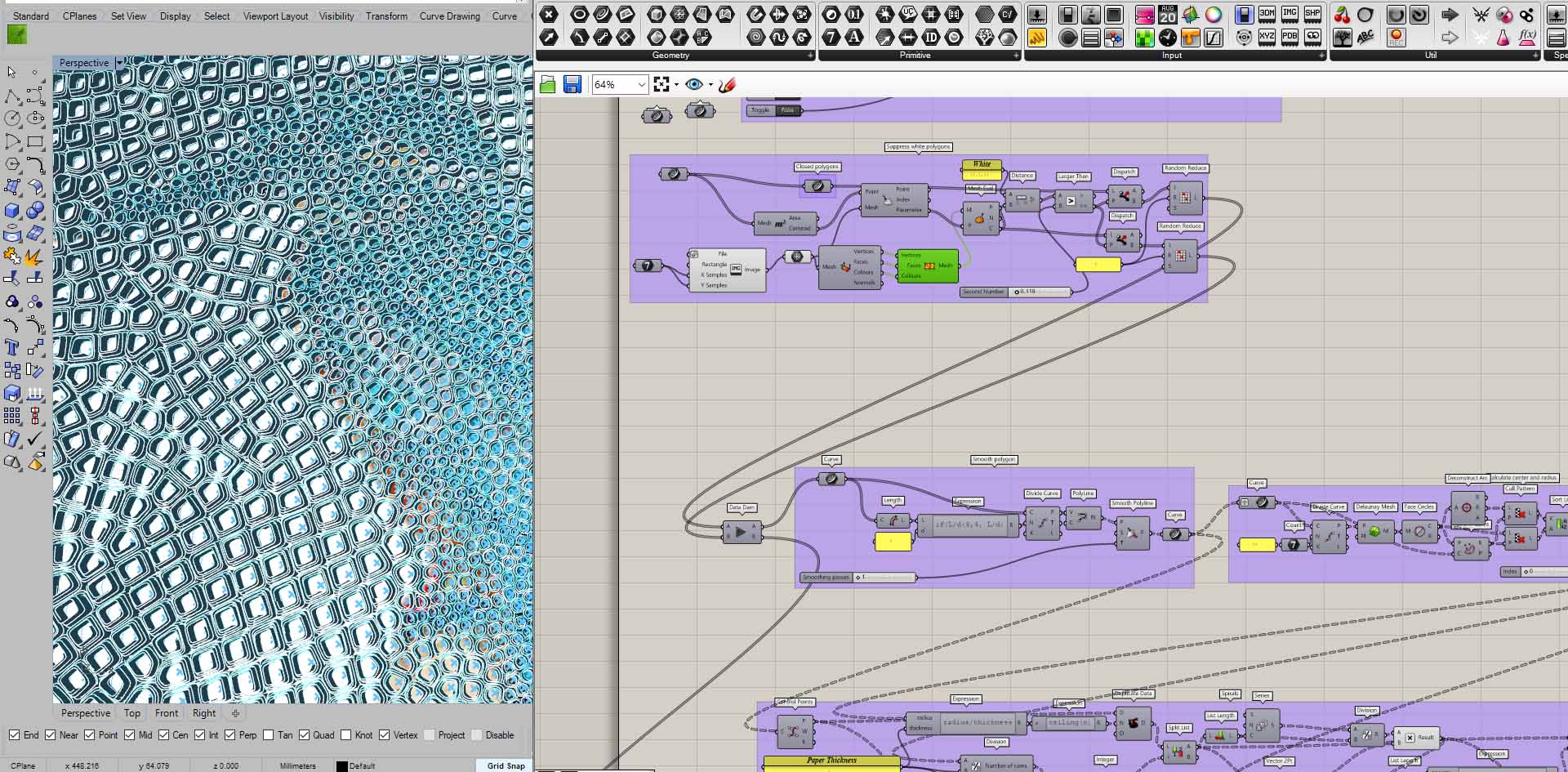Select the Polygon tool

pos(12,164)
